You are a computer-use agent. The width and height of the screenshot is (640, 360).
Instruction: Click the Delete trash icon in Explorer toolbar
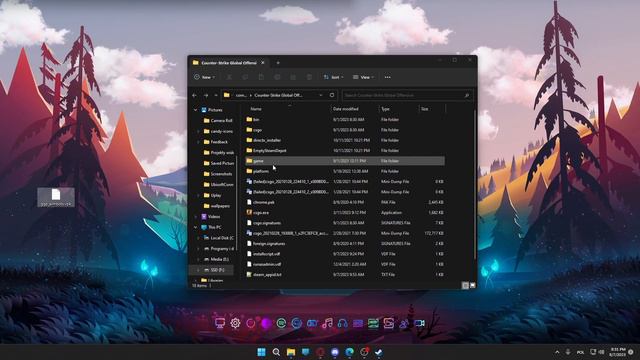click(x=309, y=77)
